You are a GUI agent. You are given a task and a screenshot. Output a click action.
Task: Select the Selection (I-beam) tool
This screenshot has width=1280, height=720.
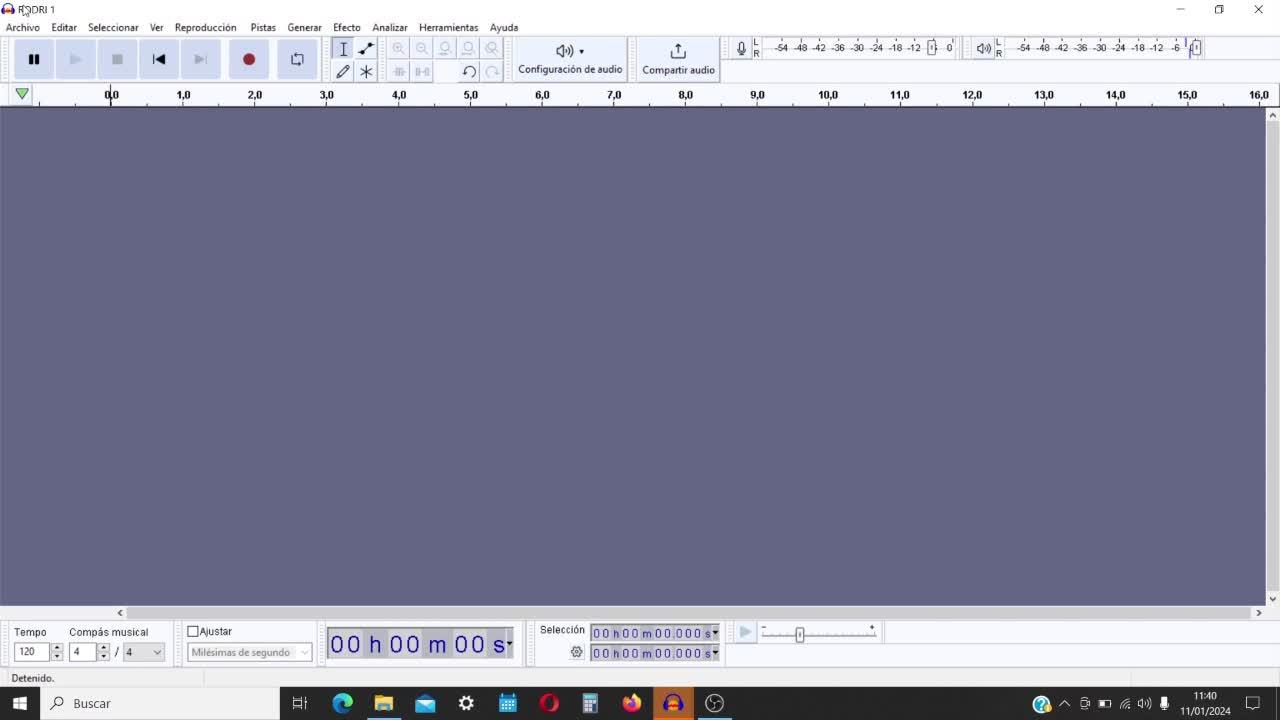(343, 49)
